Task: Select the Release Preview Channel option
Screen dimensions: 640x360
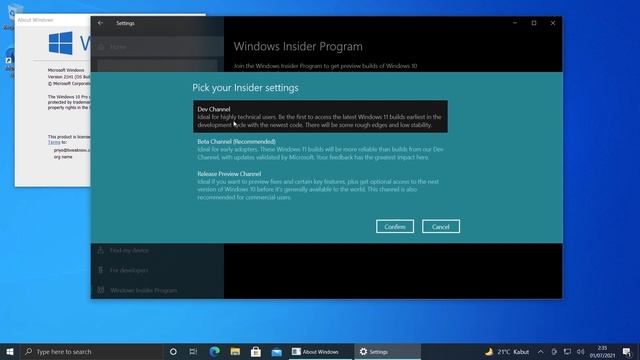Action: pyautogui.click(x=320, y=185)
